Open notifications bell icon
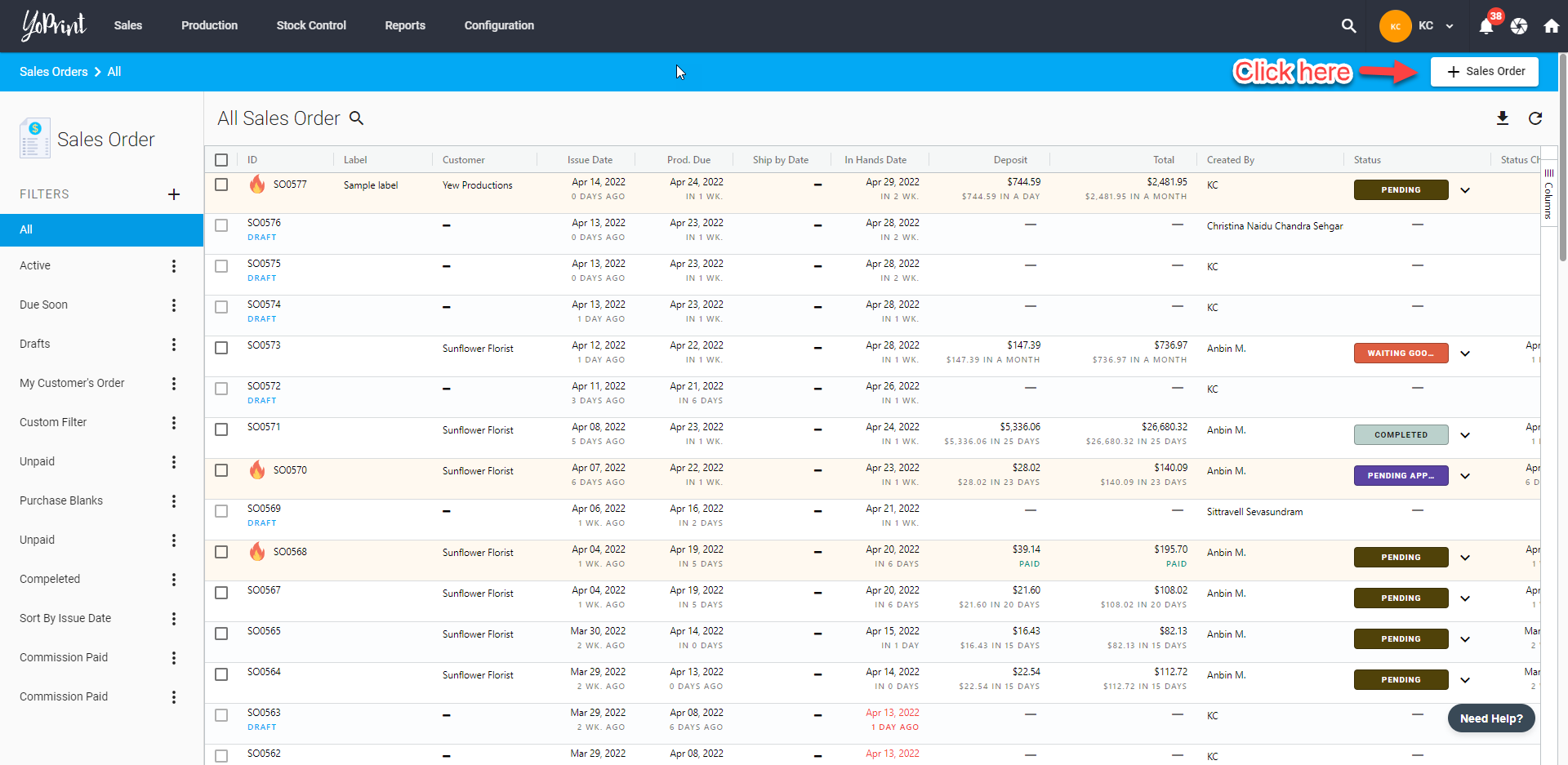The width and height of the screenshot is (1568, 765). coord(1486,26)
